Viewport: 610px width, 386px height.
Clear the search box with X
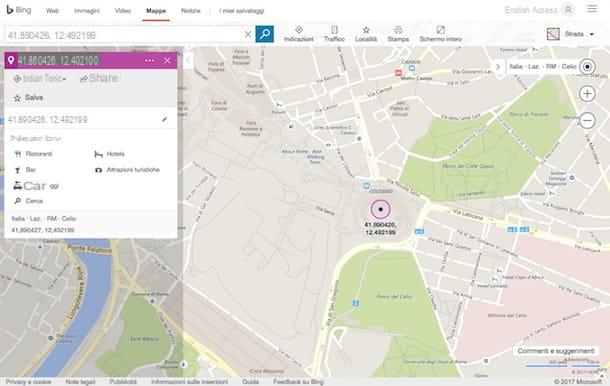click(248, 35)
